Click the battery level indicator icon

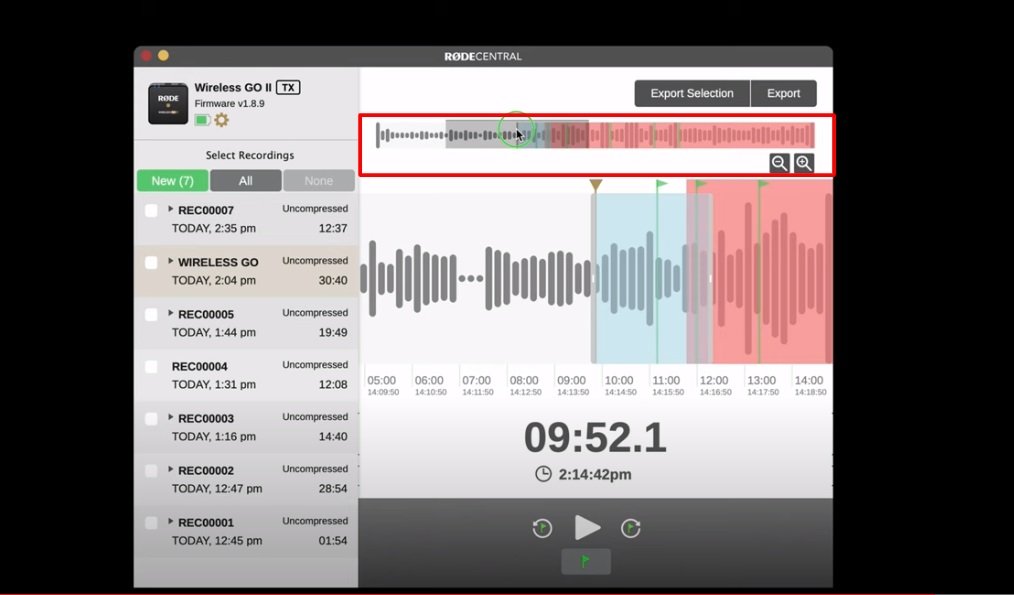202,120
